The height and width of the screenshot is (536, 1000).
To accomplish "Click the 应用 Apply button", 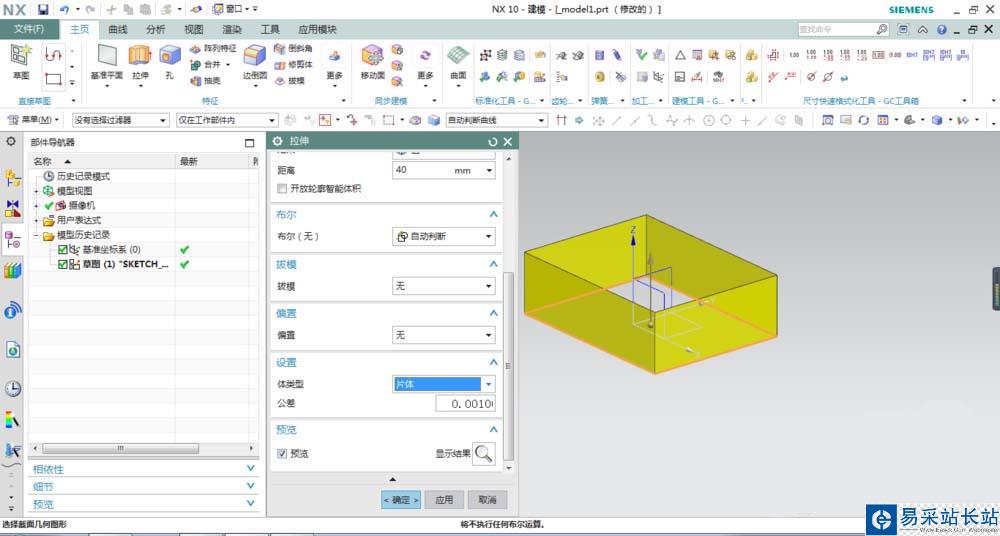I will pos(444,500).
